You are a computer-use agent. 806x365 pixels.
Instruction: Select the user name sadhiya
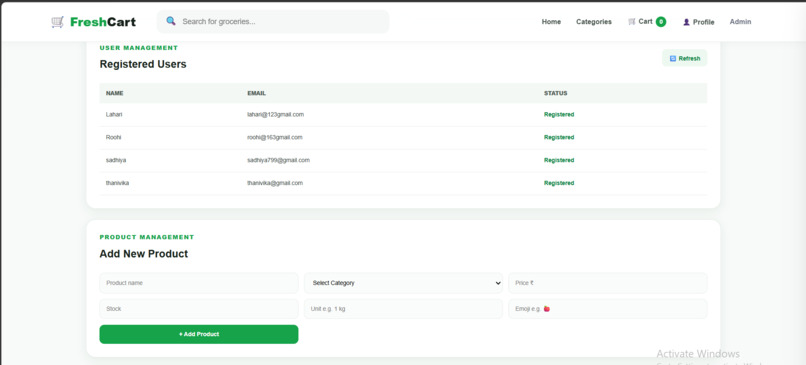(116, 160)
